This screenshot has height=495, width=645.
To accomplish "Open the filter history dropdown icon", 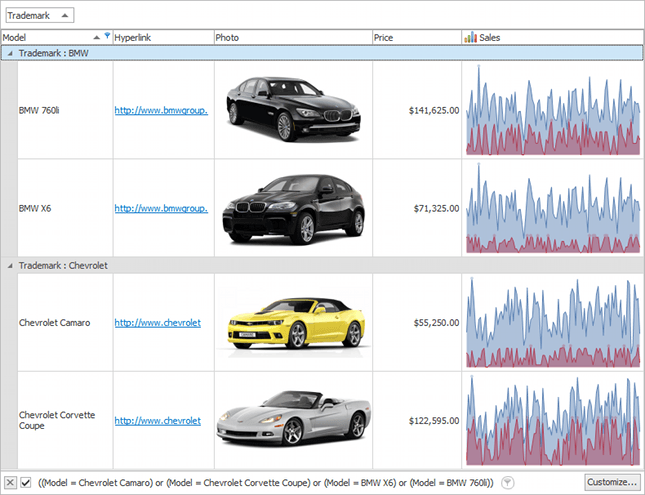I will (x=507, y=483).
